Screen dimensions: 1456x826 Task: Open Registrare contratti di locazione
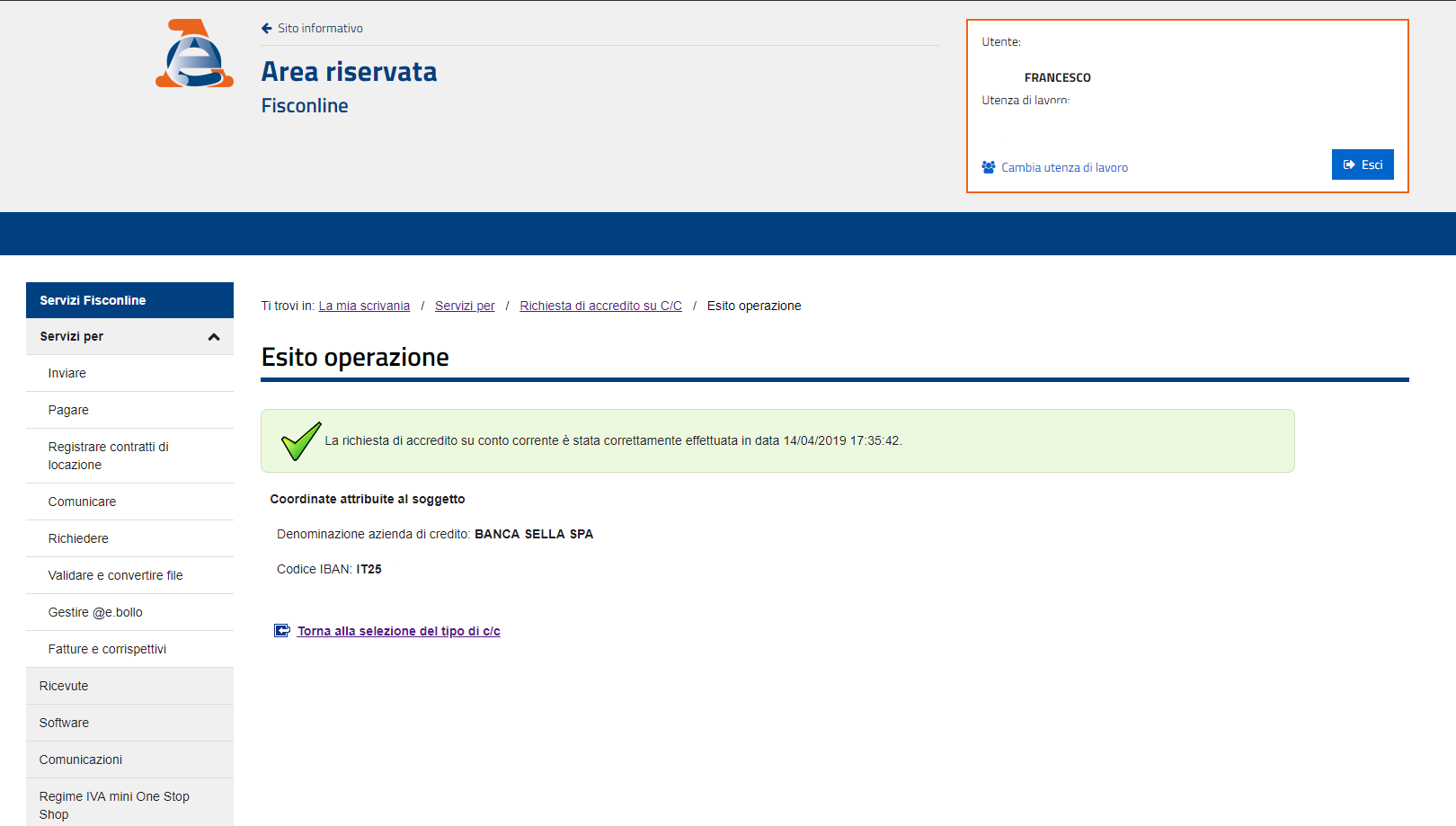pos(129,456)
